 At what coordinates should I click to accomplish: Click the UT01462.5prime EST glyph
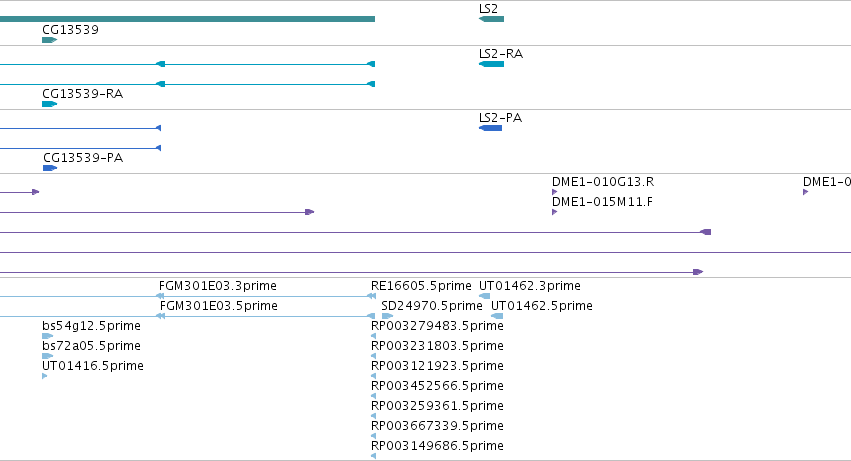pyautogui.click(x=497, y=316)
